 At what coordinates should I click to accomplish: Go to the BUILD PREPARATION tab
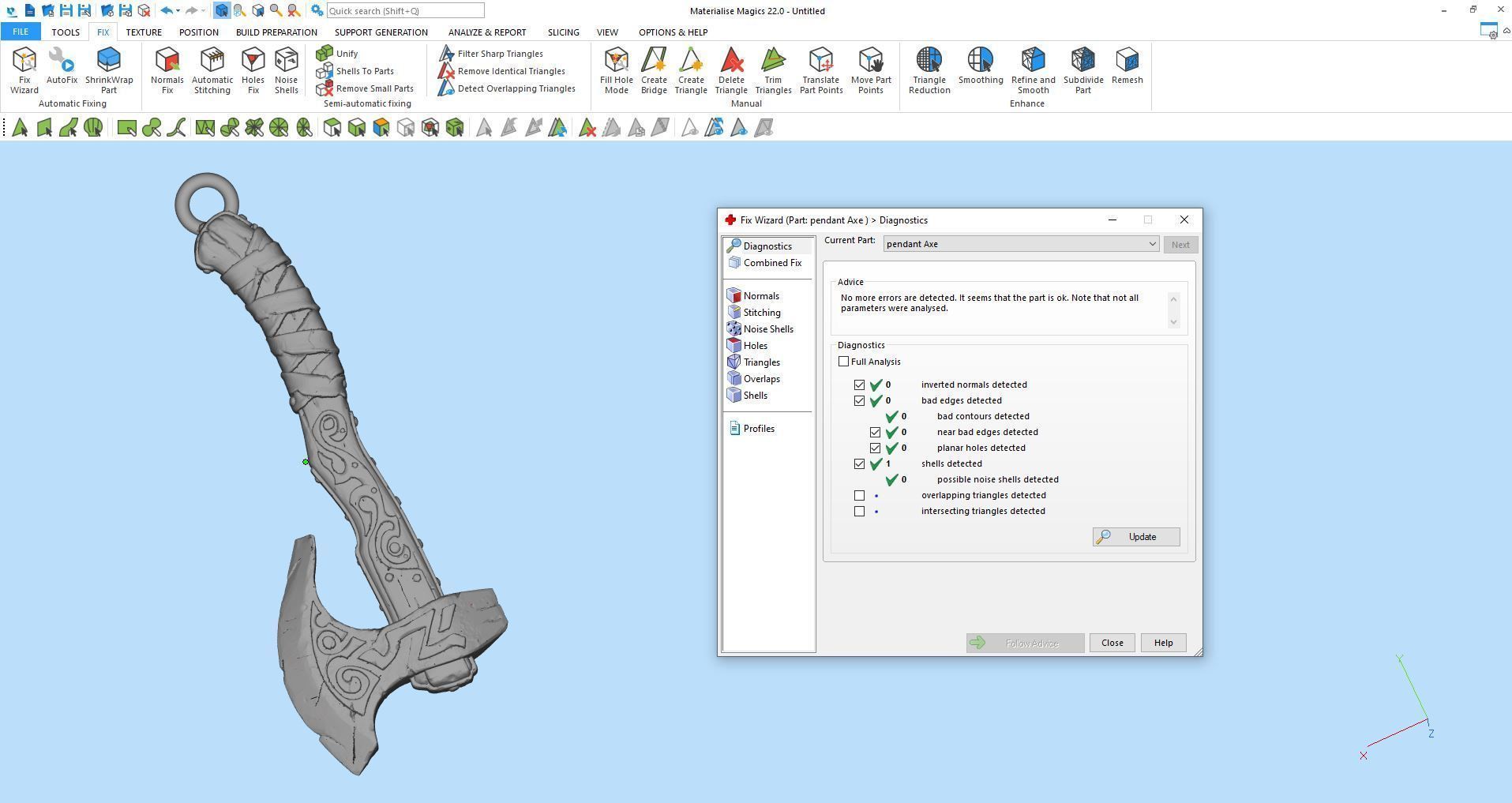tap(276, 32)
